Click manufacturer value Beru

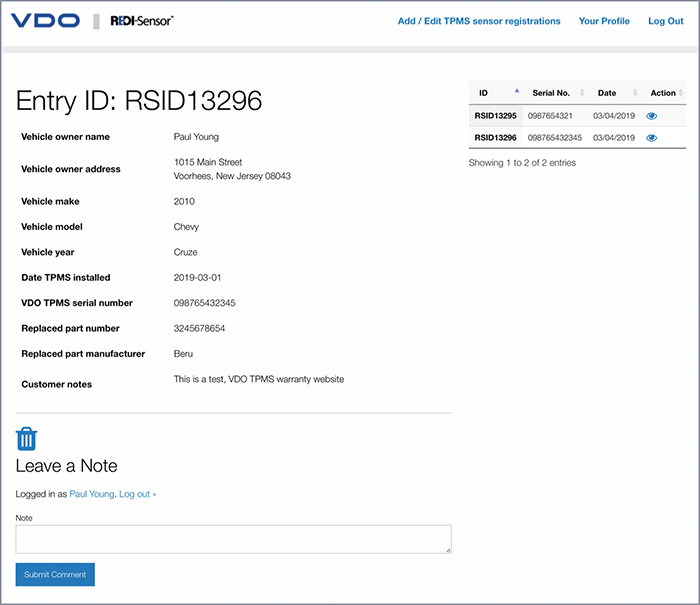[183, 354]
